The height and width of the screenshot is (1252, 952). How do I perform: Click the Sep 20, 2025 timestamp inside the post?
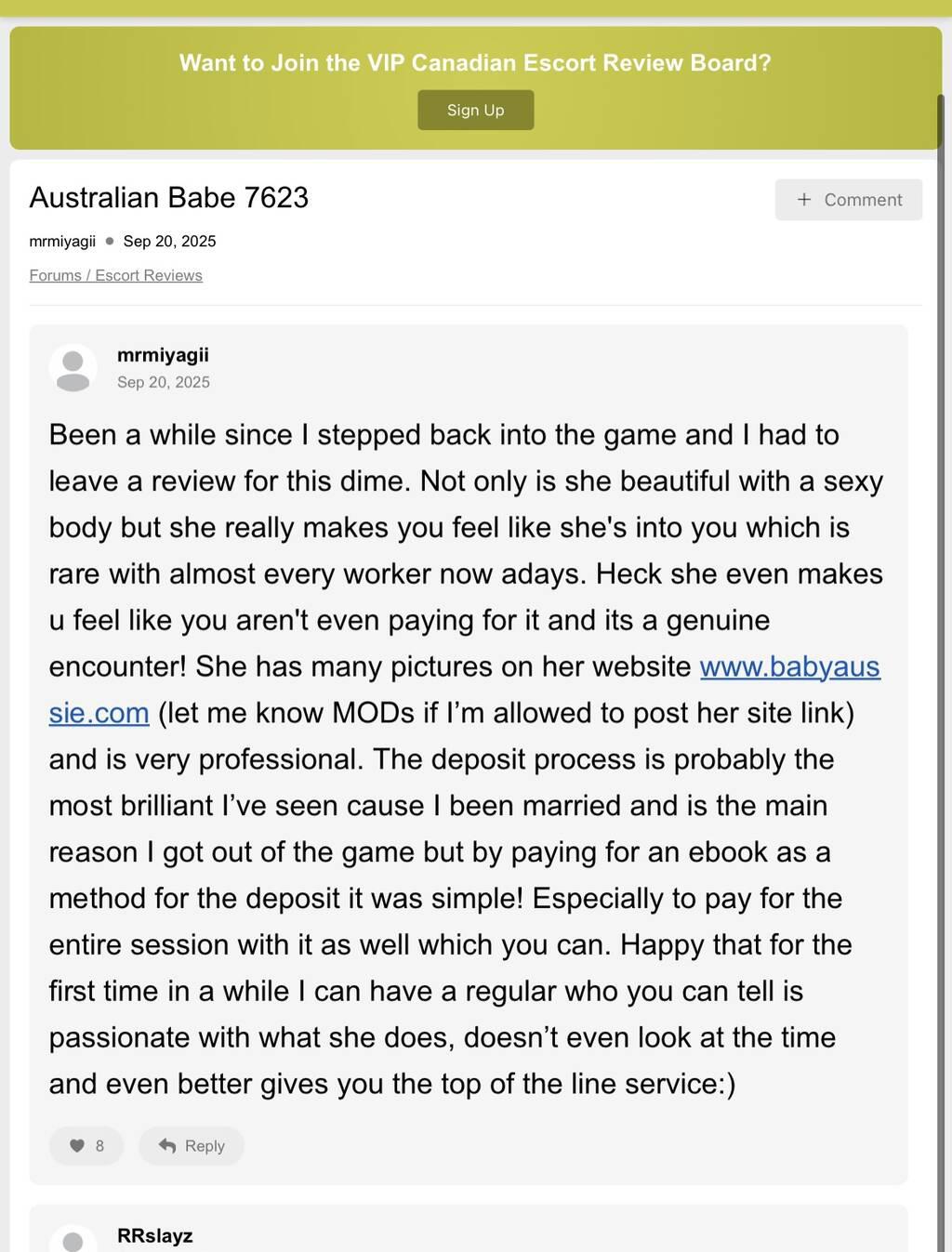point(164,382)
